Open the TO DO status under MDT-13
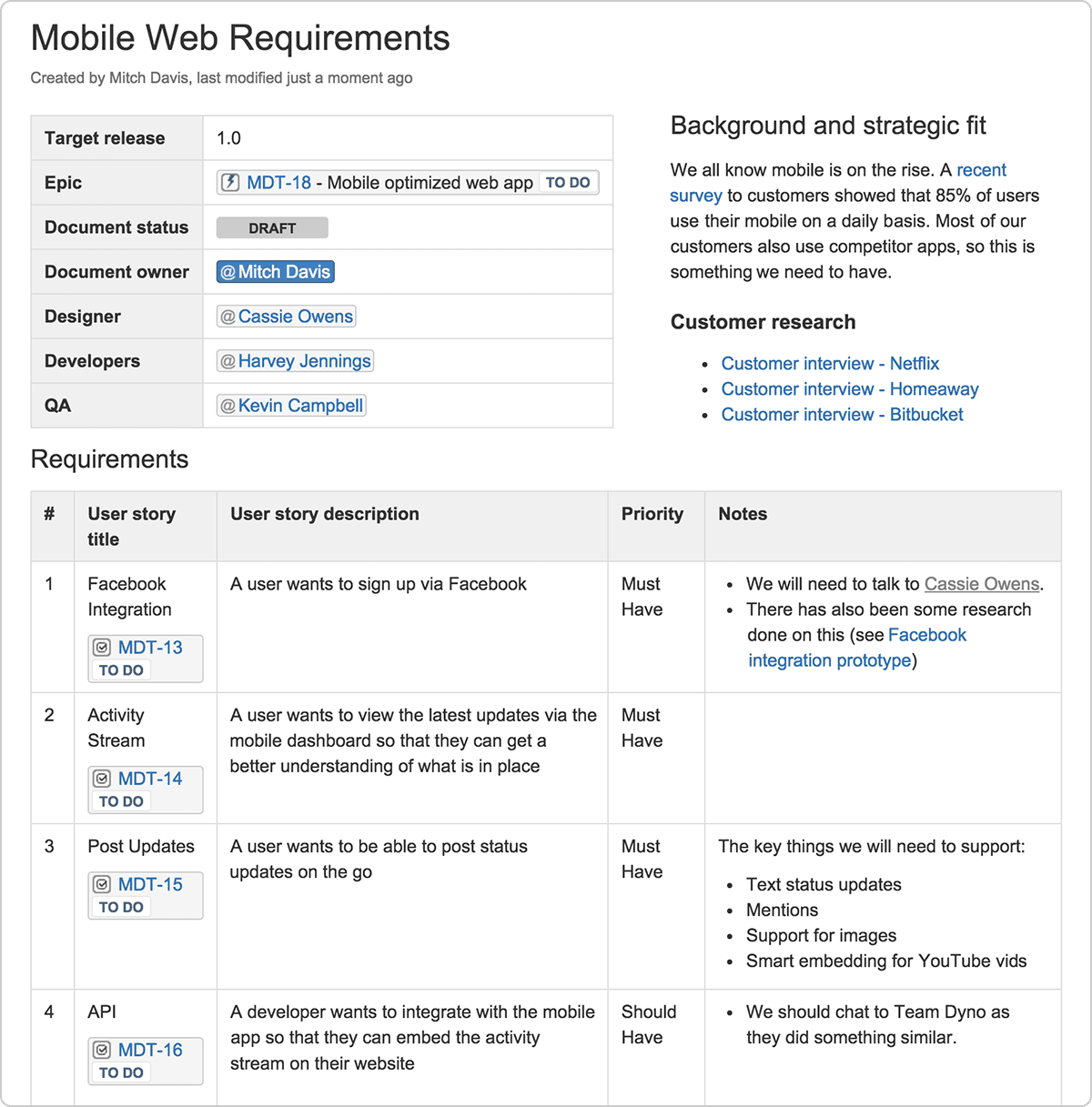 (119, 670)
